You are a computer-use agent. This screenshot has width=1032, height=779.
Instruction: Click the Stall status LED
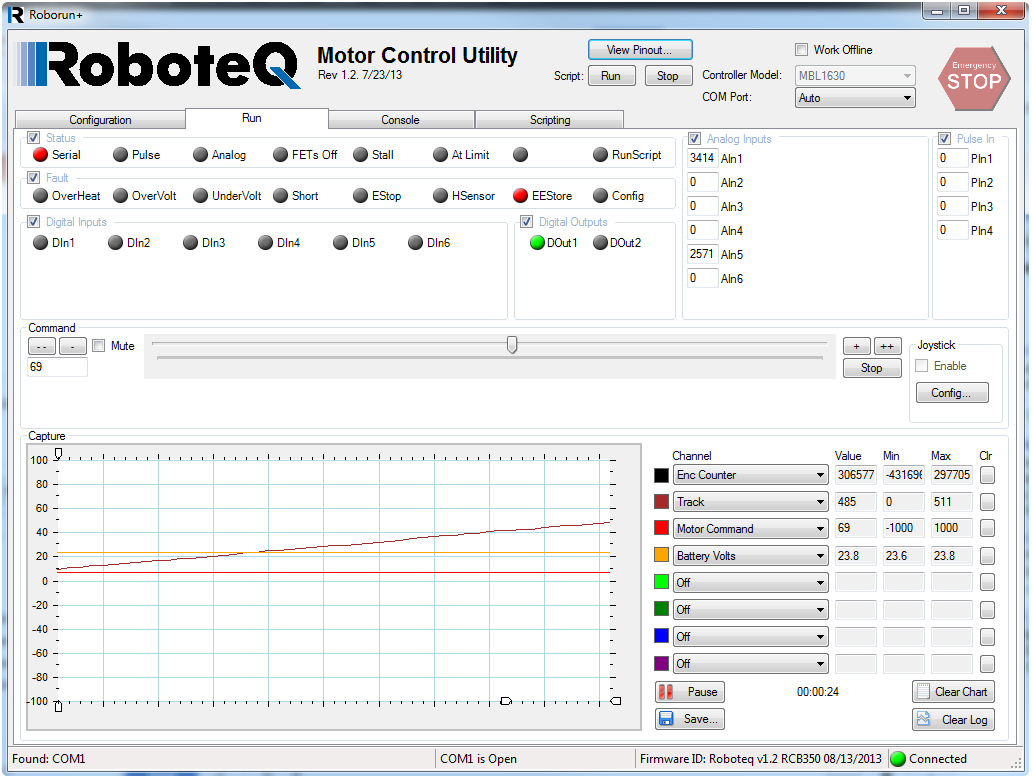pos(360,155)
